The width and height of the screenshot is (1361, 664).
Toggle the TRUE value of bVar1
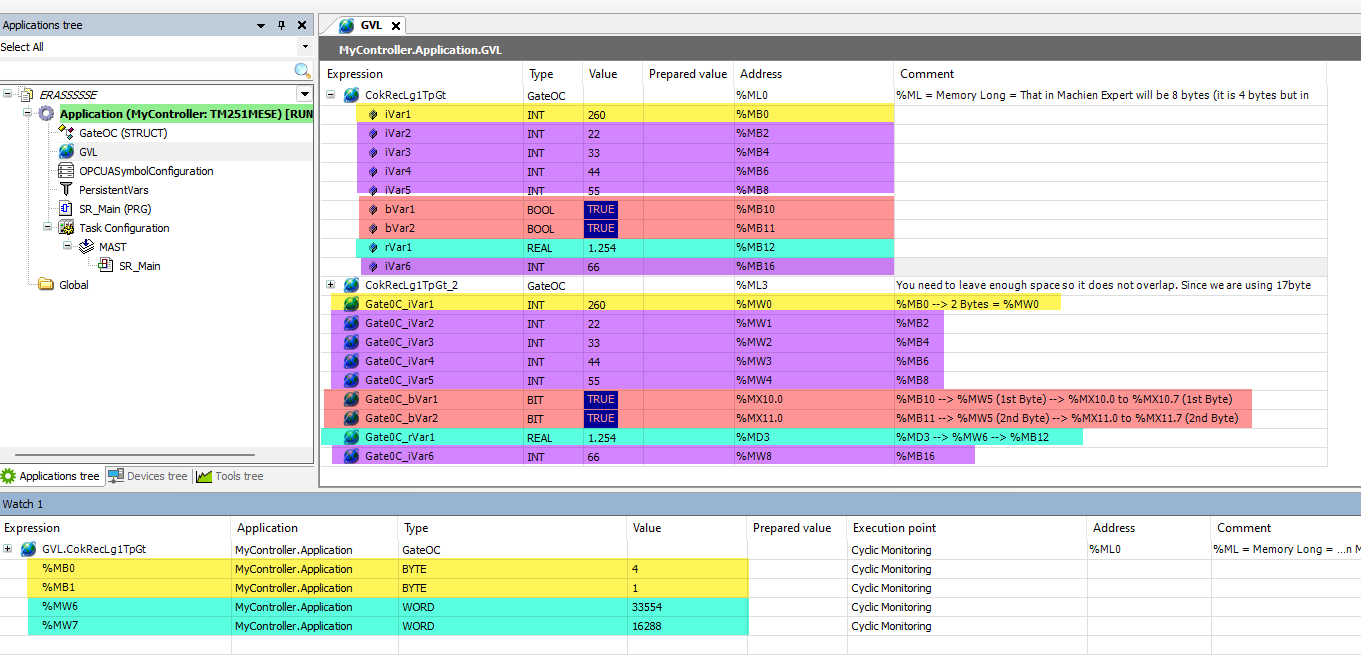point(601,209)
